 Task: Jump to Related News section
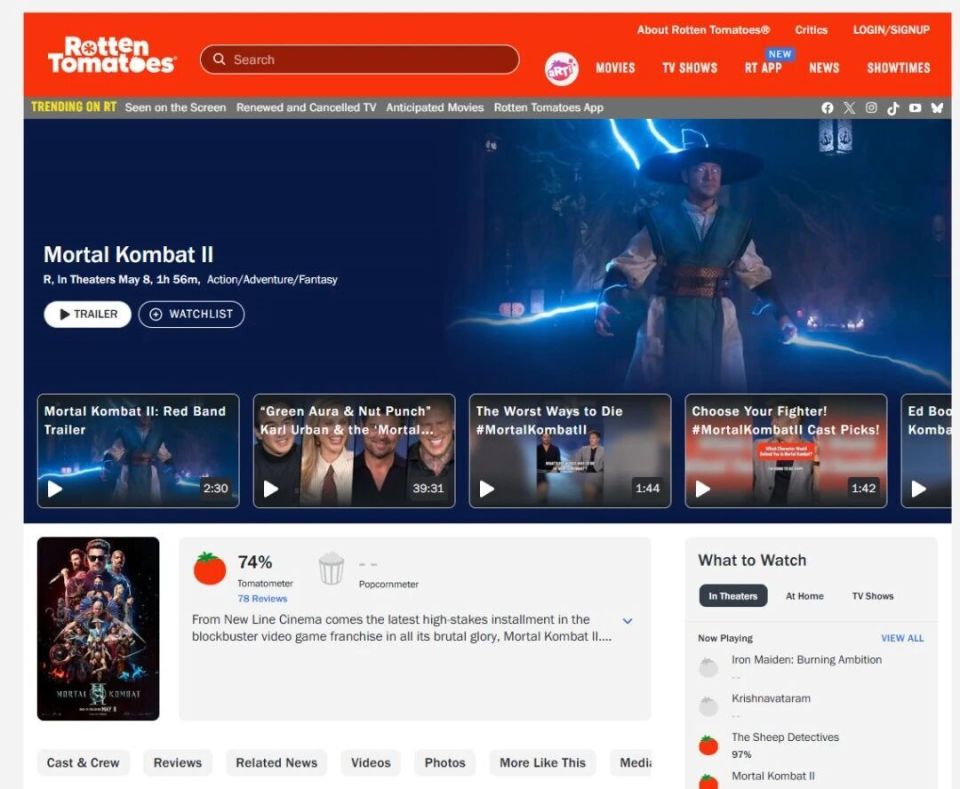(x=277, y=763)
